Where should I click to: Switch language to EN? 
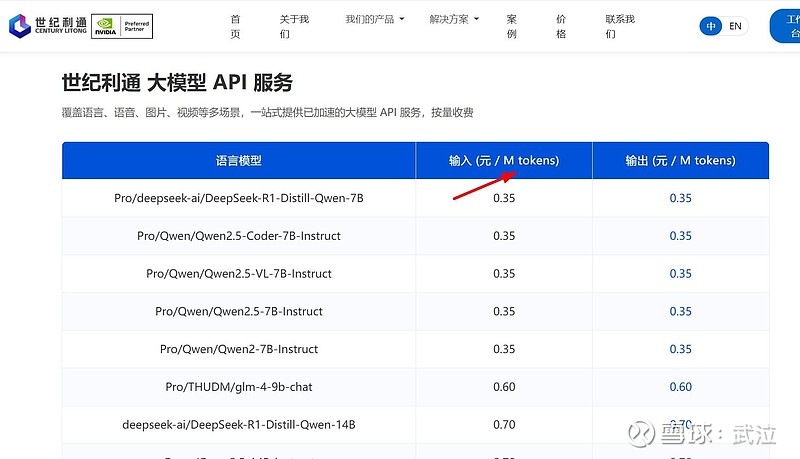(x=735, y=26)
